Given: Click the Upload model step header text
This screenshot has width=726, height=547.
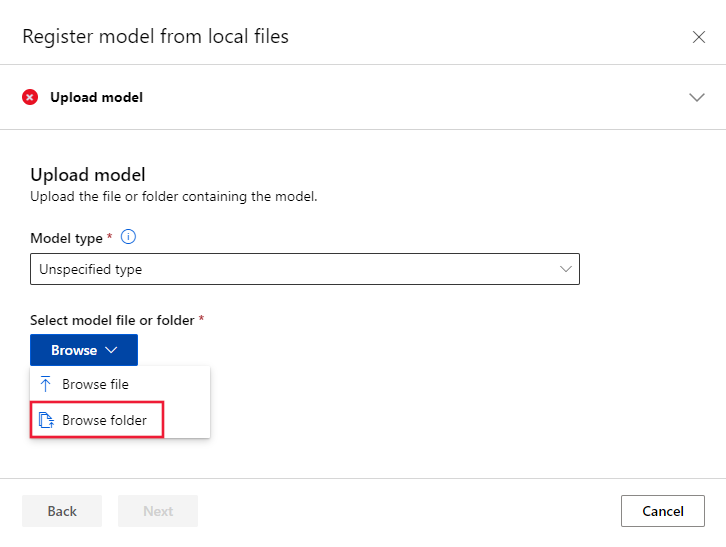Looking at the screenshot, I should click(96, 97).
